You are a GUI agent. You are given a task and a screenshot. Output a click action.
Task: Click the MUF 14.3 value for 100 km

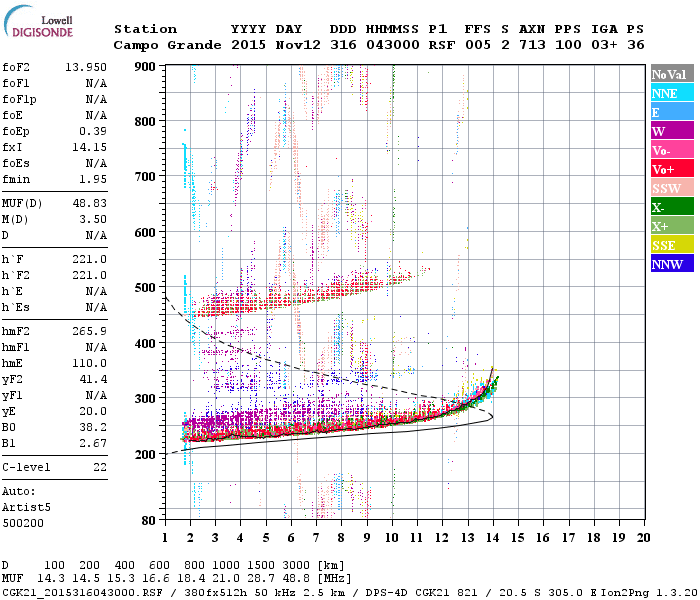(x=51, y=578)
